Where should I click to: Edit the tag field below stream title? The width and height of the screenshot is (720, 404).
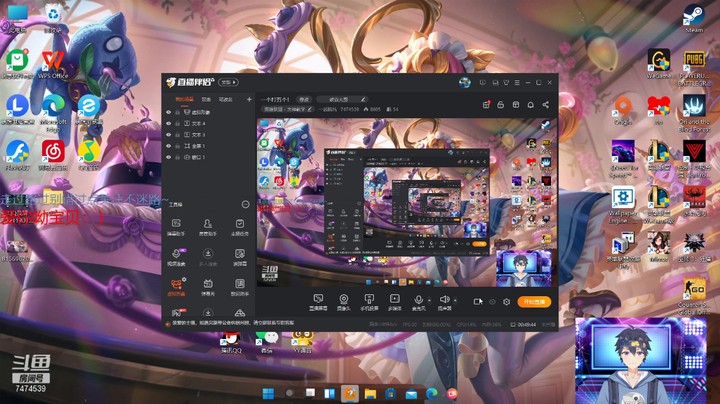pyautogui.click(x=287, y=109)
